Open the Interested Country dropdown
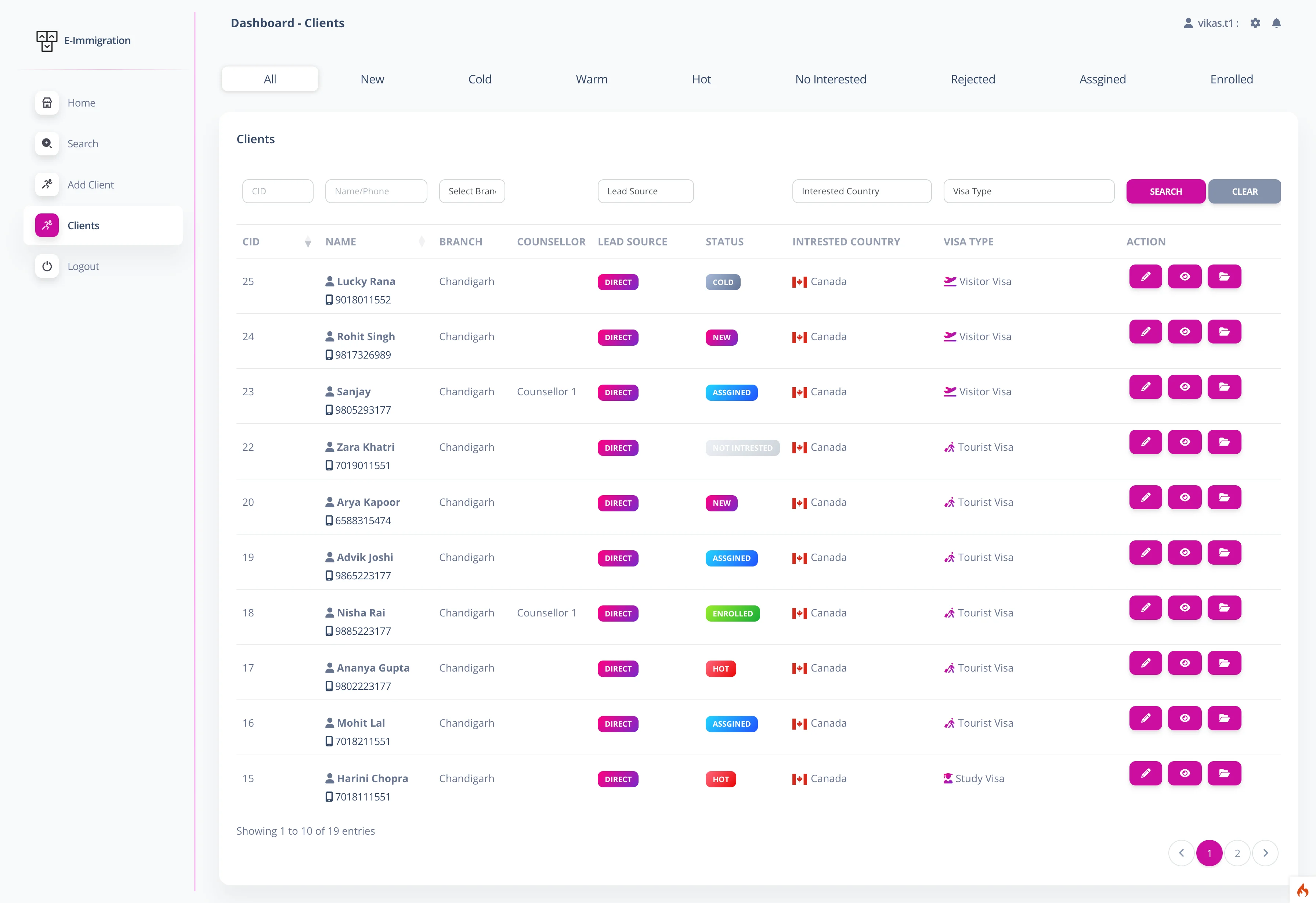This screenshot has width=1316, height=903. (x=861, y=191)
